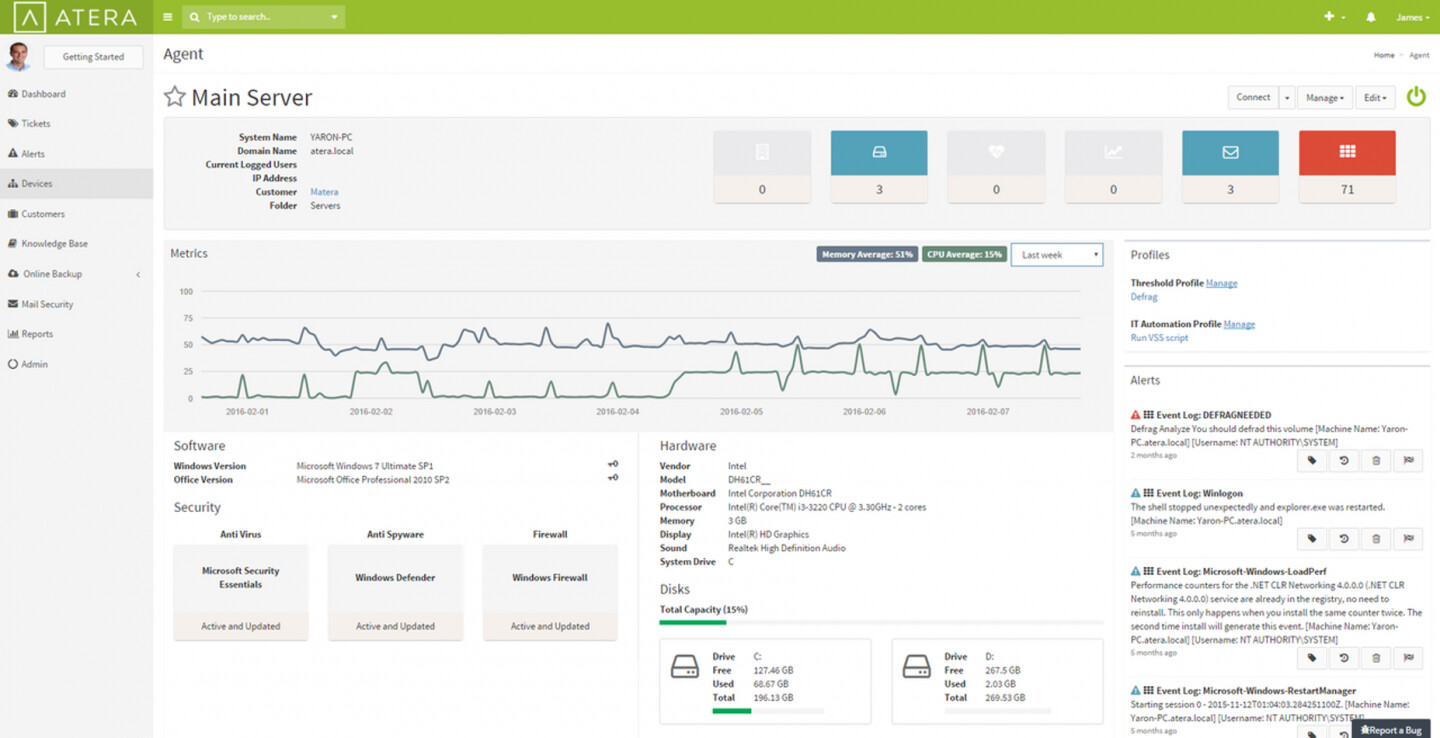
Task: Click the green power icon
Action: (x=1416, y=97)
